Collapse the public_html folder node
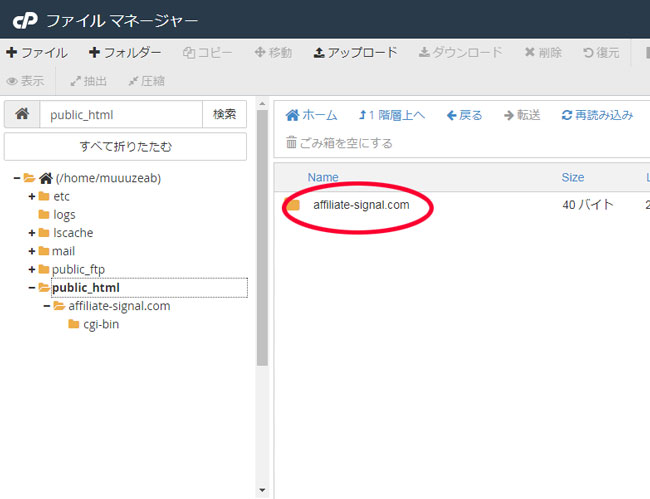Viewport: 650px width, 499px height. point(32,288)
